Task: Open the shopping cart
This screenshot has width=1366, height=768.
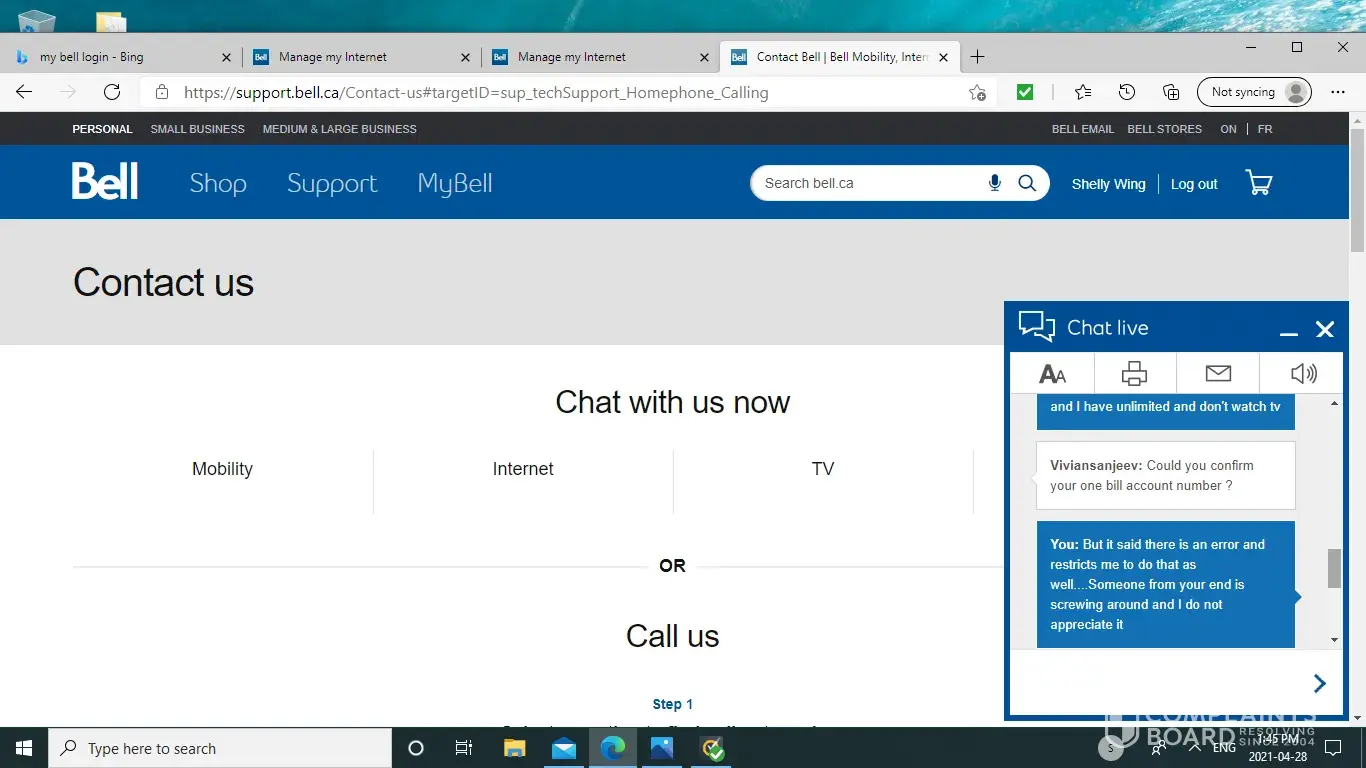Action: (1258, 183)
